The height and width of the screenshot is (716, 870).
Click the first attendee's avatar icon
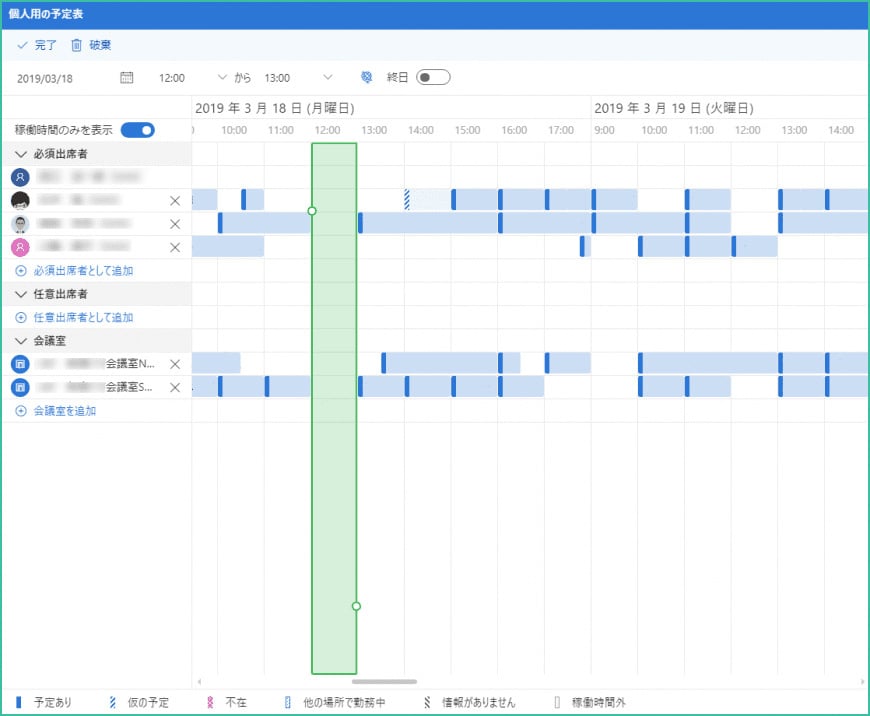[21, 176]
